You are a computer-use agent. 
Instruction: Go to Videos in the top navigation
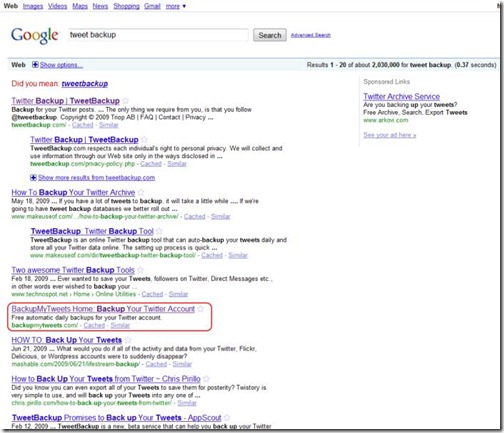point(57,6)
